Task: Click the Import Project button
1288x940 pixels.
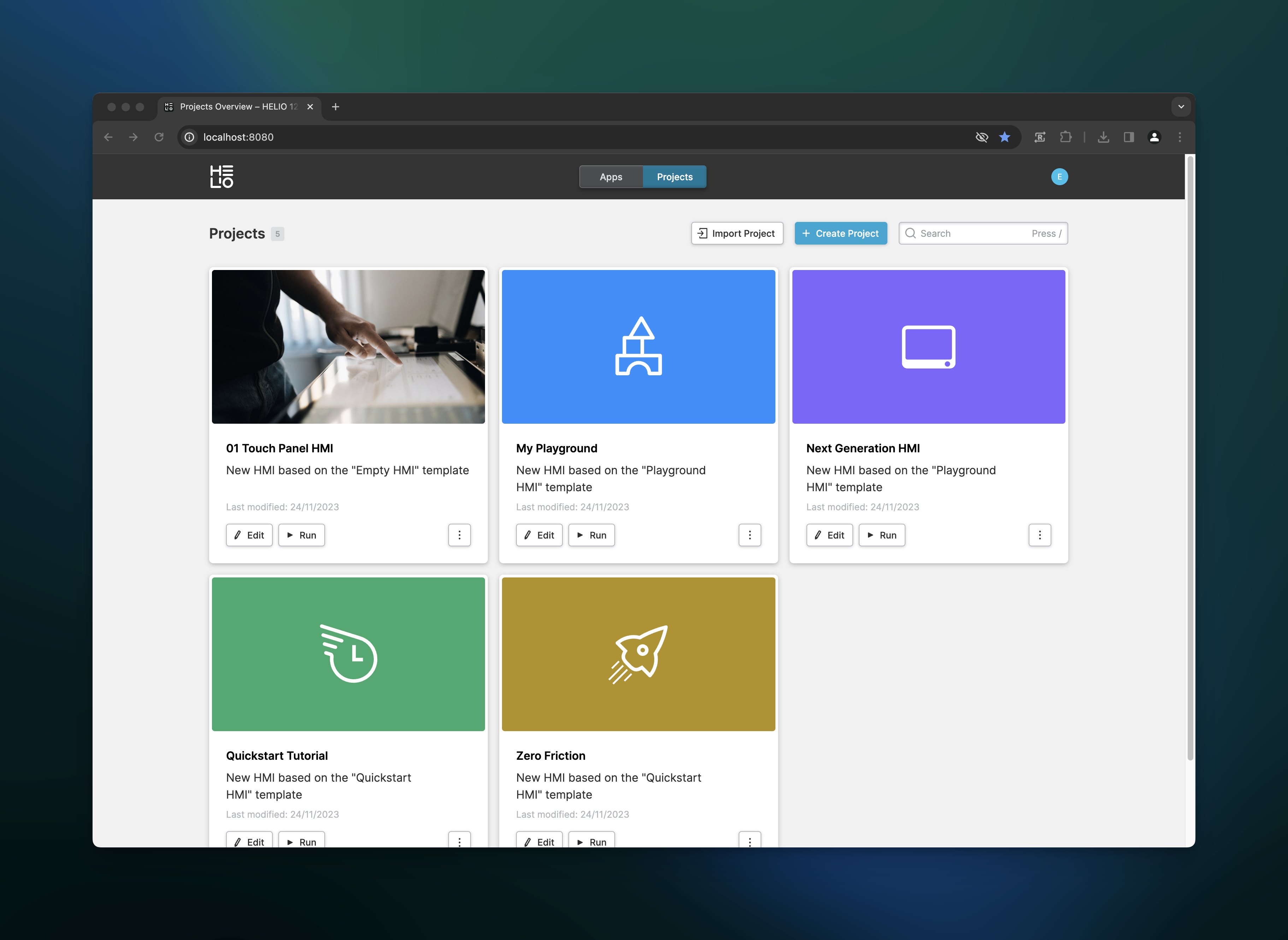Action: point(737,233)
